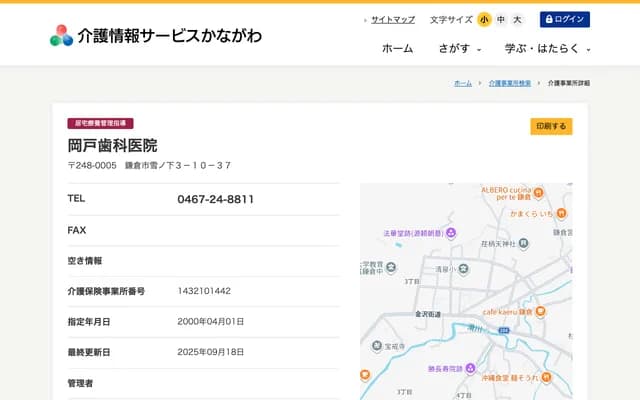Set font size to 大
Viewport: 640px width, 400px height.
[x=517, y=20]
